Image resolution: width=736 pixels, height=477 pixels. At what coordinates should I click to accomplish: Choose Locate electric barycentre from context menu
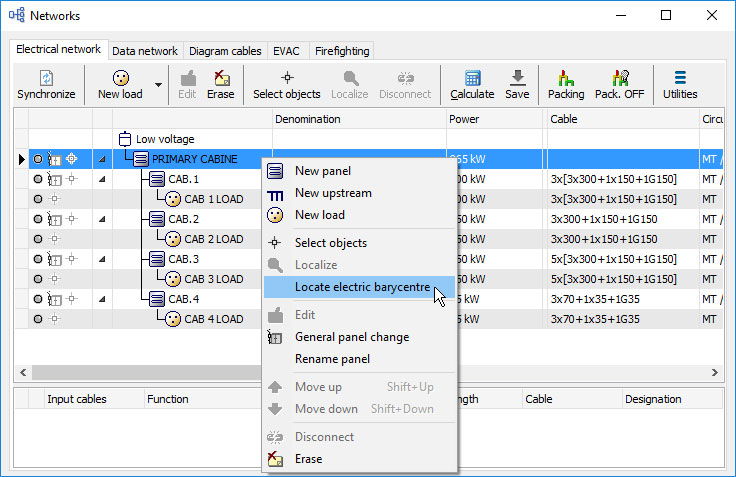pyautogui.click(x=362, y=287)
